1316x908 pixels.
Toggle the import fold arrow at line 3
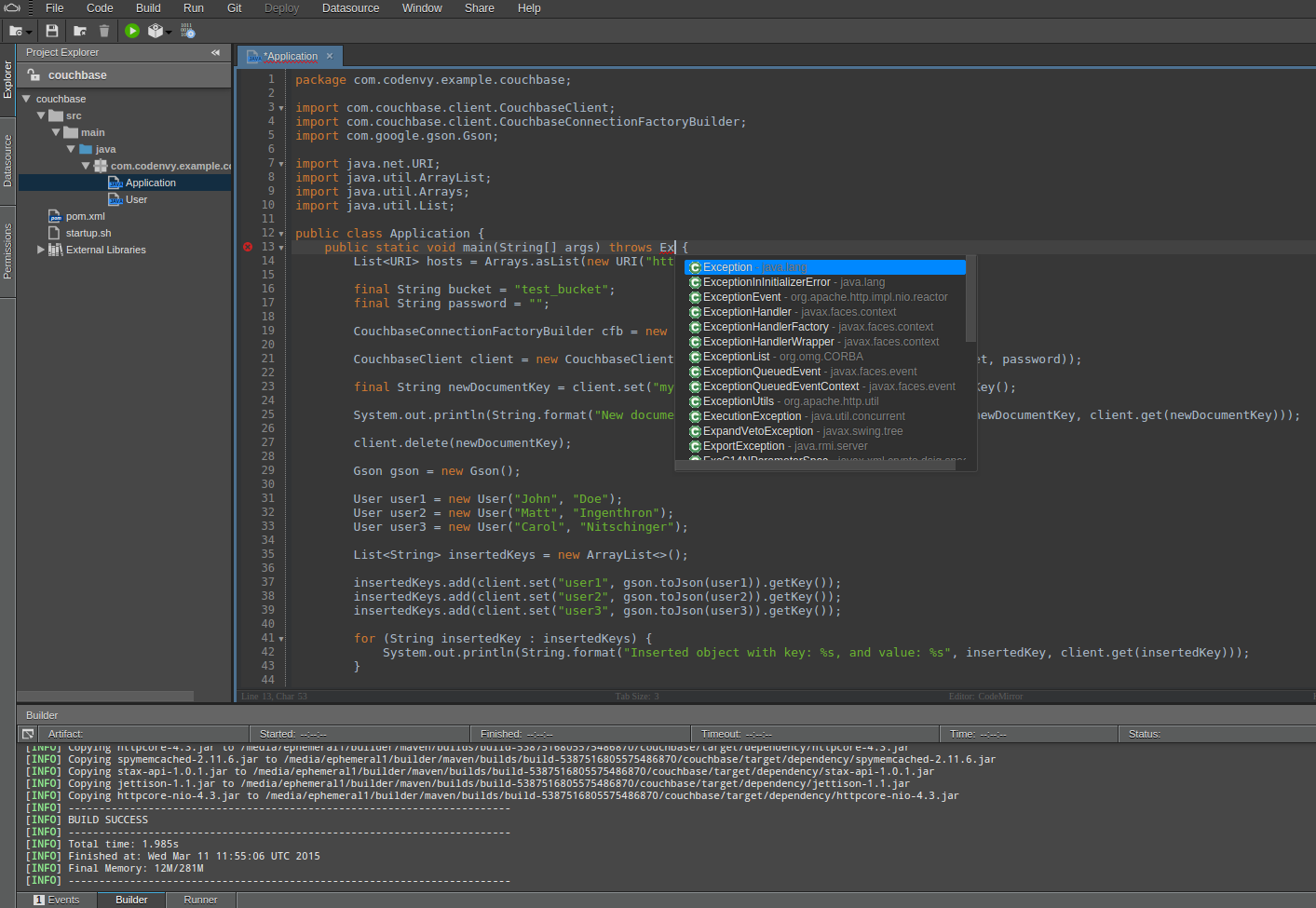pos(281,108)
